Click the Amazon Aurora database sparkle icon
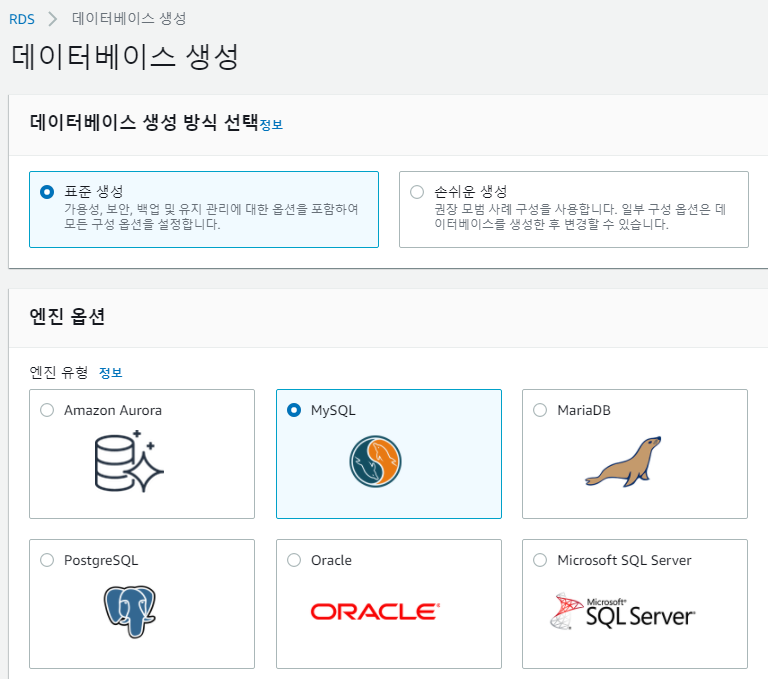This screenshot has width=768, height=679. (129, 461)
